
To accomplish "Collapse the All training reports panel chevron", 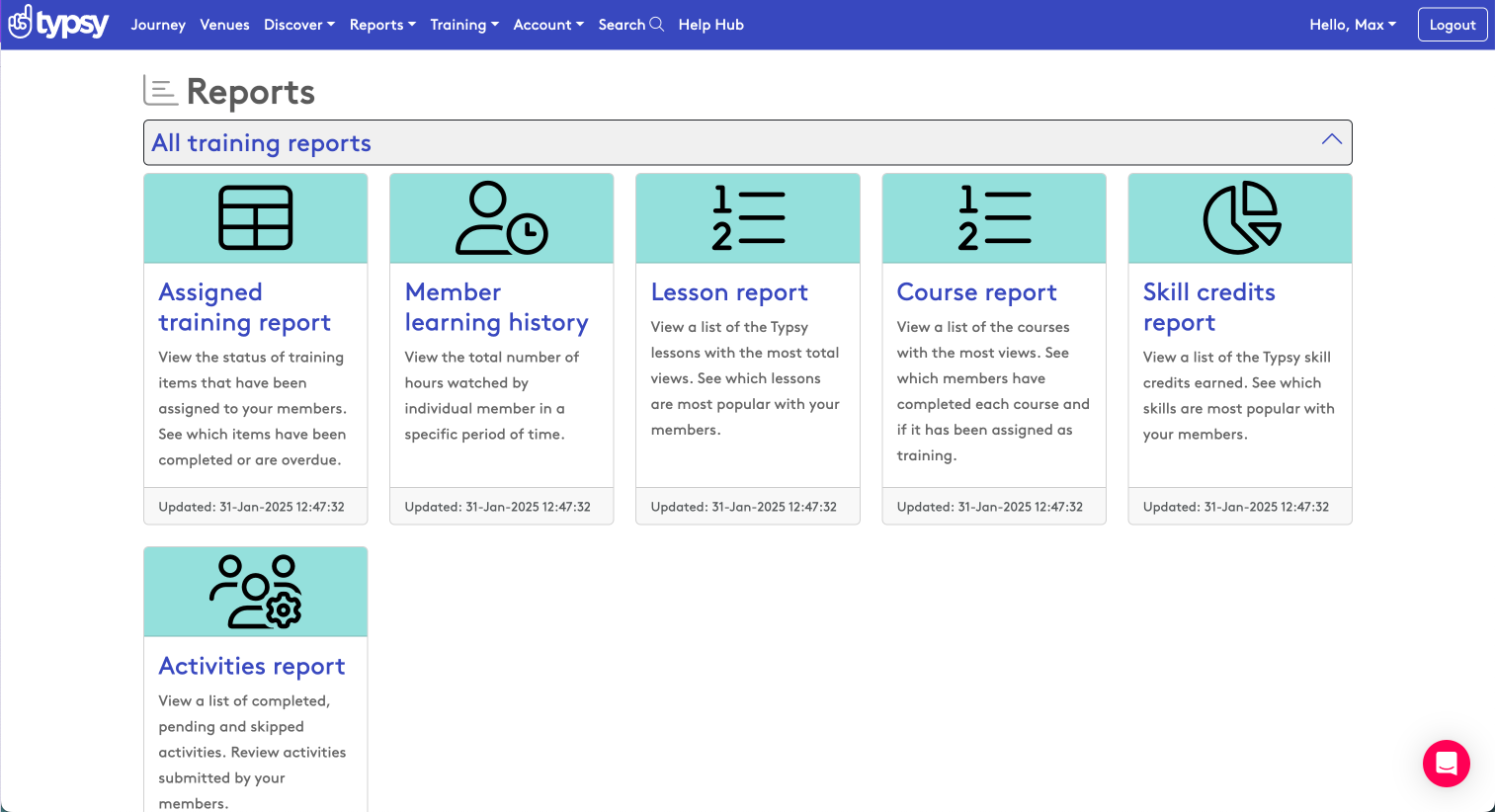I will click(x=1332, y=139).
